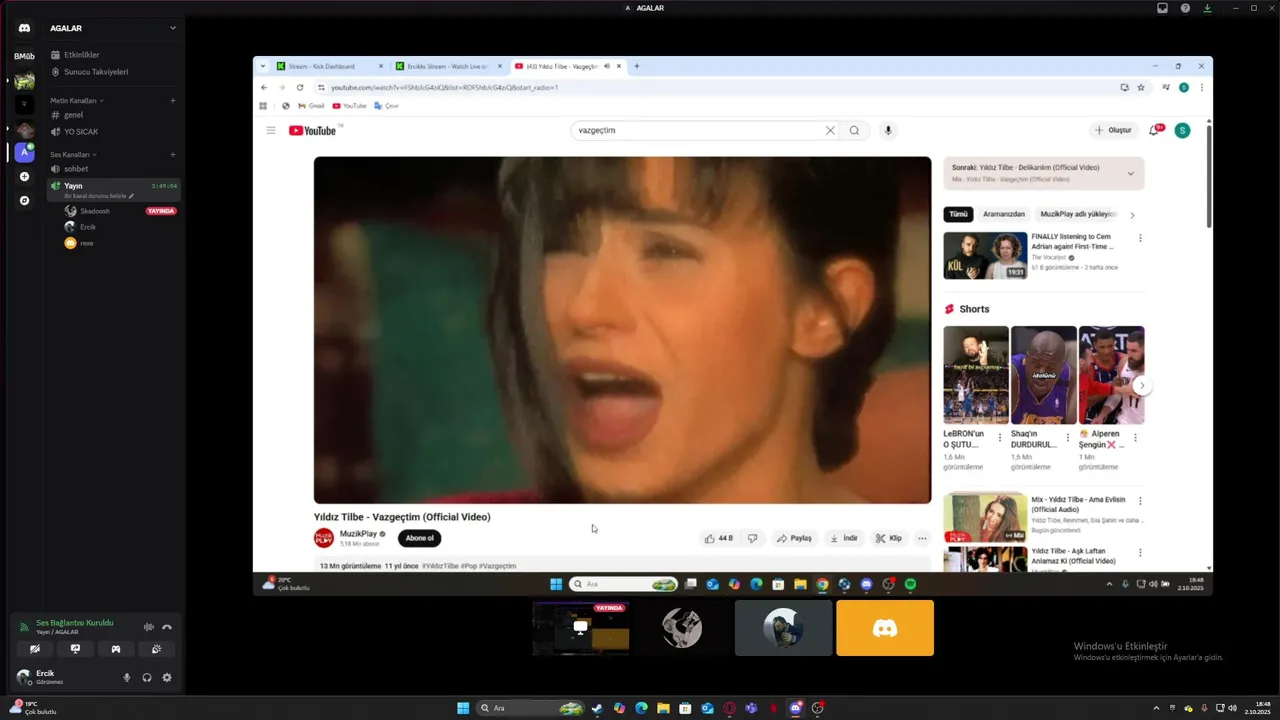This screenshot has height=720, width=1280.
Task: Clear the YouTube search with X icon
Action: [x=830, y=130]
